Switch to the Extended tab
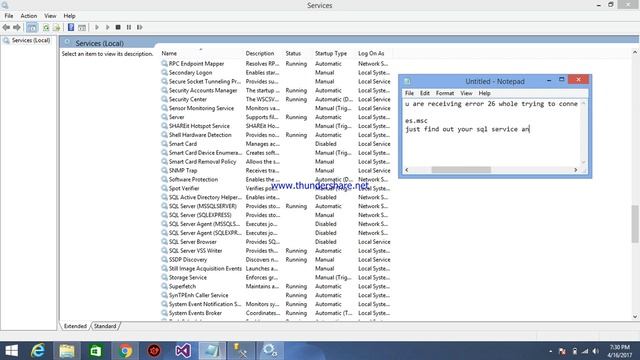This screenshot has width=640, height=360. [x=75, y=326]
